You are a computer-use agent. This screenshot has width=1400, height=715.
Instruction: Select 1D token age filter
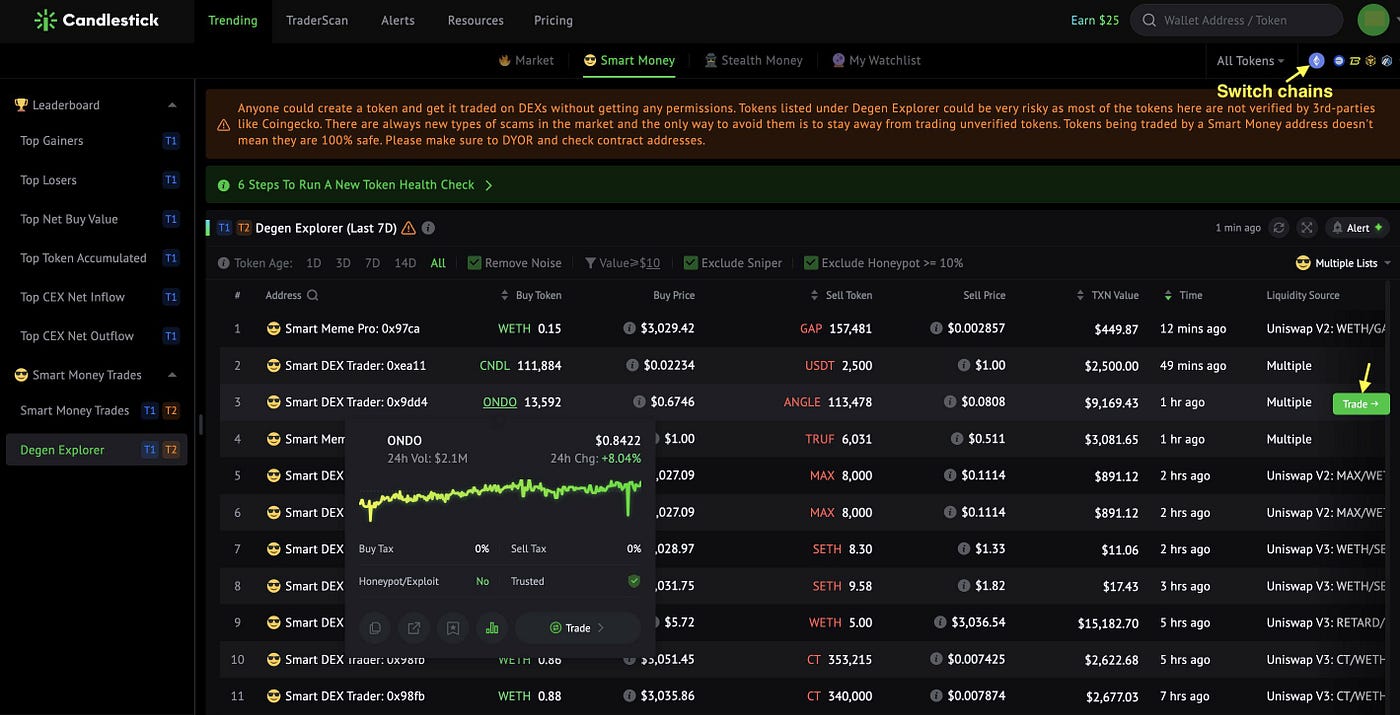pyautogui.click(x=313, y=263)
